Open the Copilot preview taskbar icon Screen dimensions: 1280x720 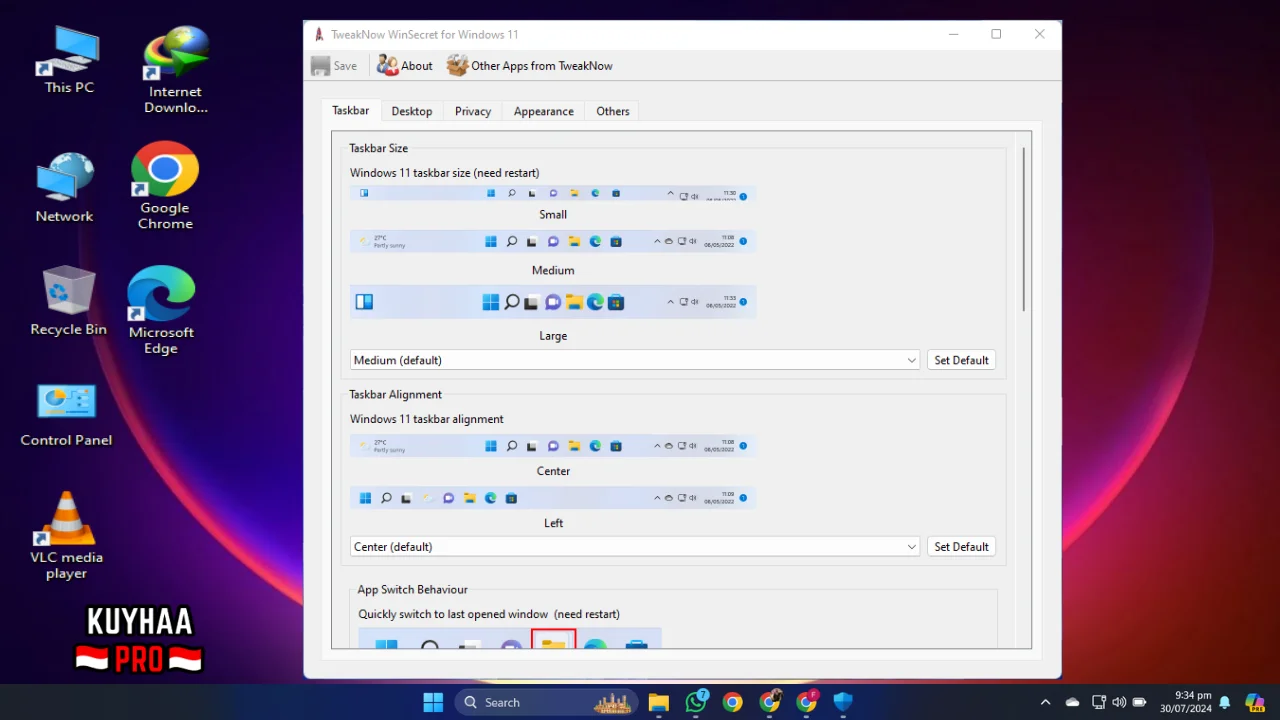point(1254,702)
